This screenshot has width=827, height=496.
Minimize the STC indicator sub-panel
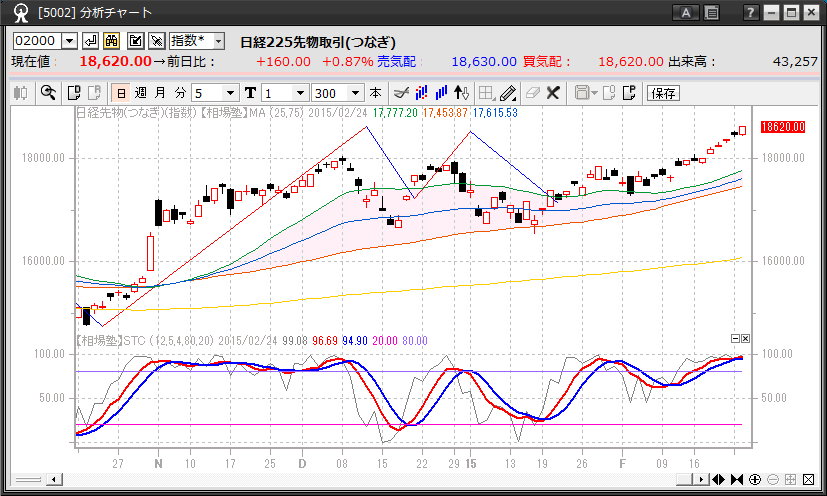[x=735, y=339]
